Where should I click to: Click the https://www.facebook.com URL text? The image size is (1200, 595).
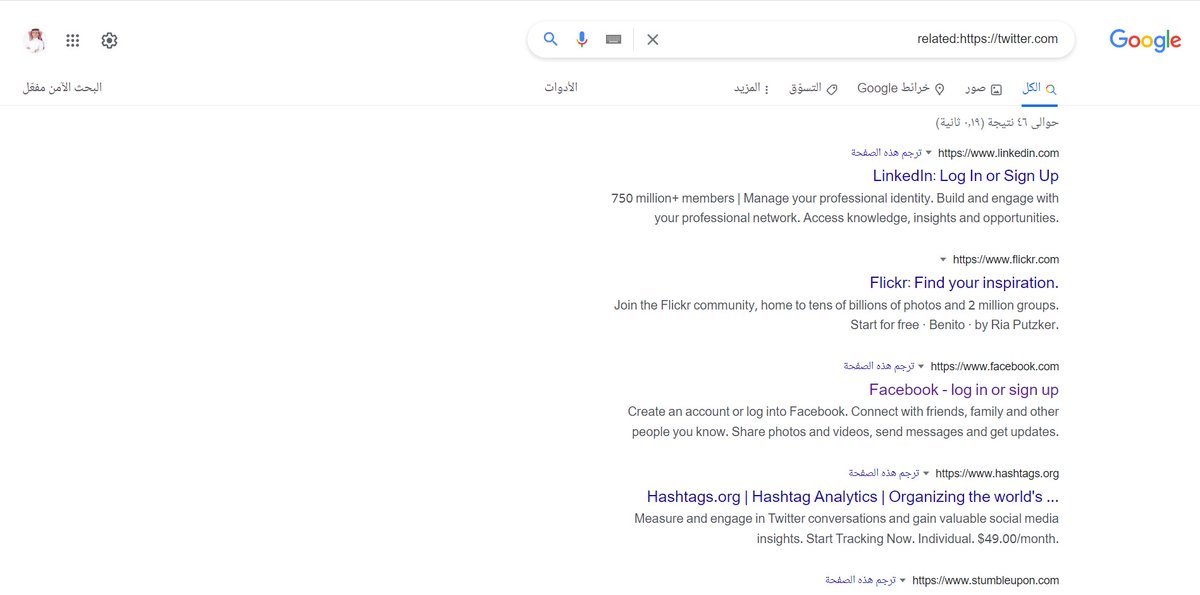tap(995, 367)
